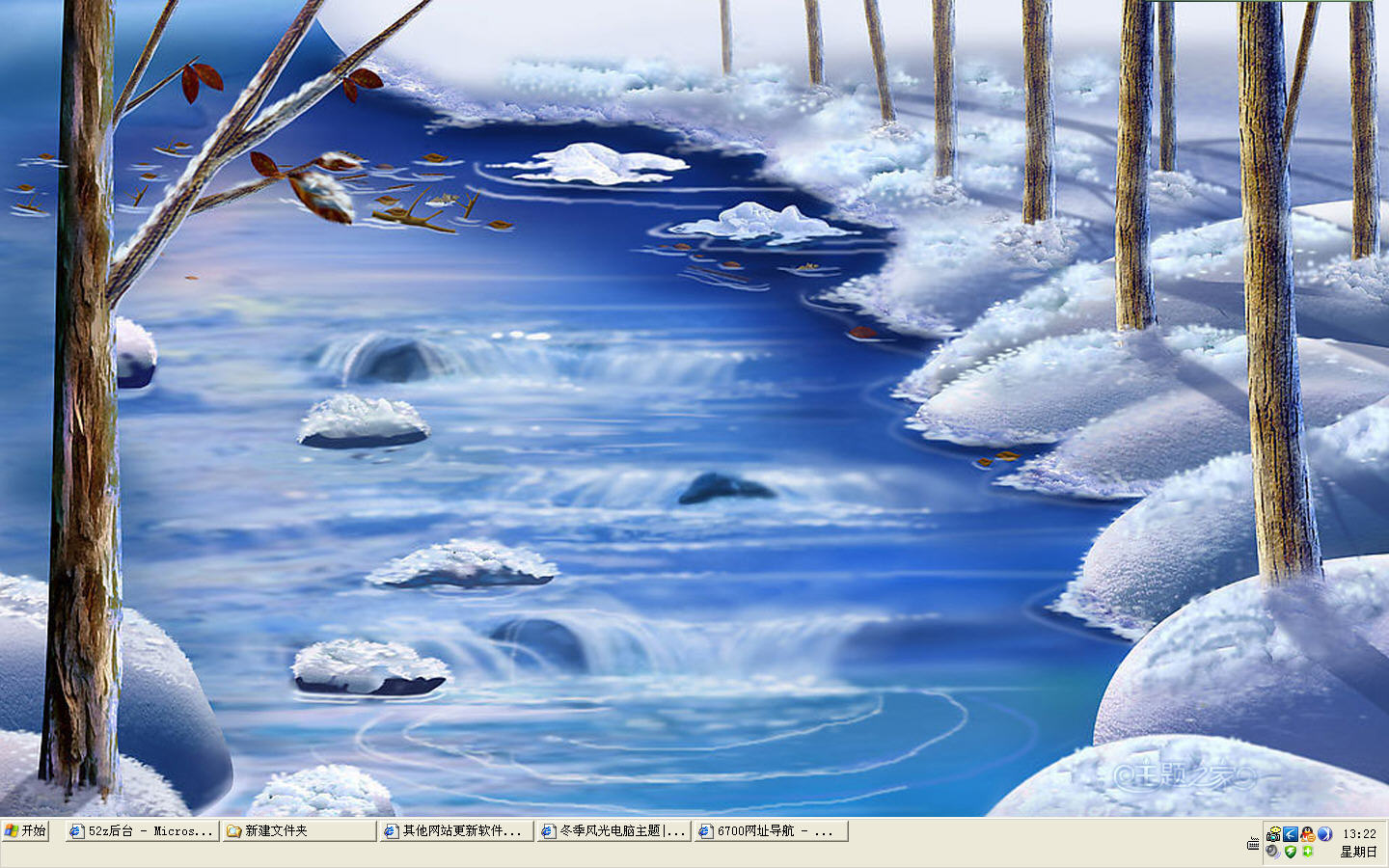Open the camera webcam tray icon

pos(1273,834)
